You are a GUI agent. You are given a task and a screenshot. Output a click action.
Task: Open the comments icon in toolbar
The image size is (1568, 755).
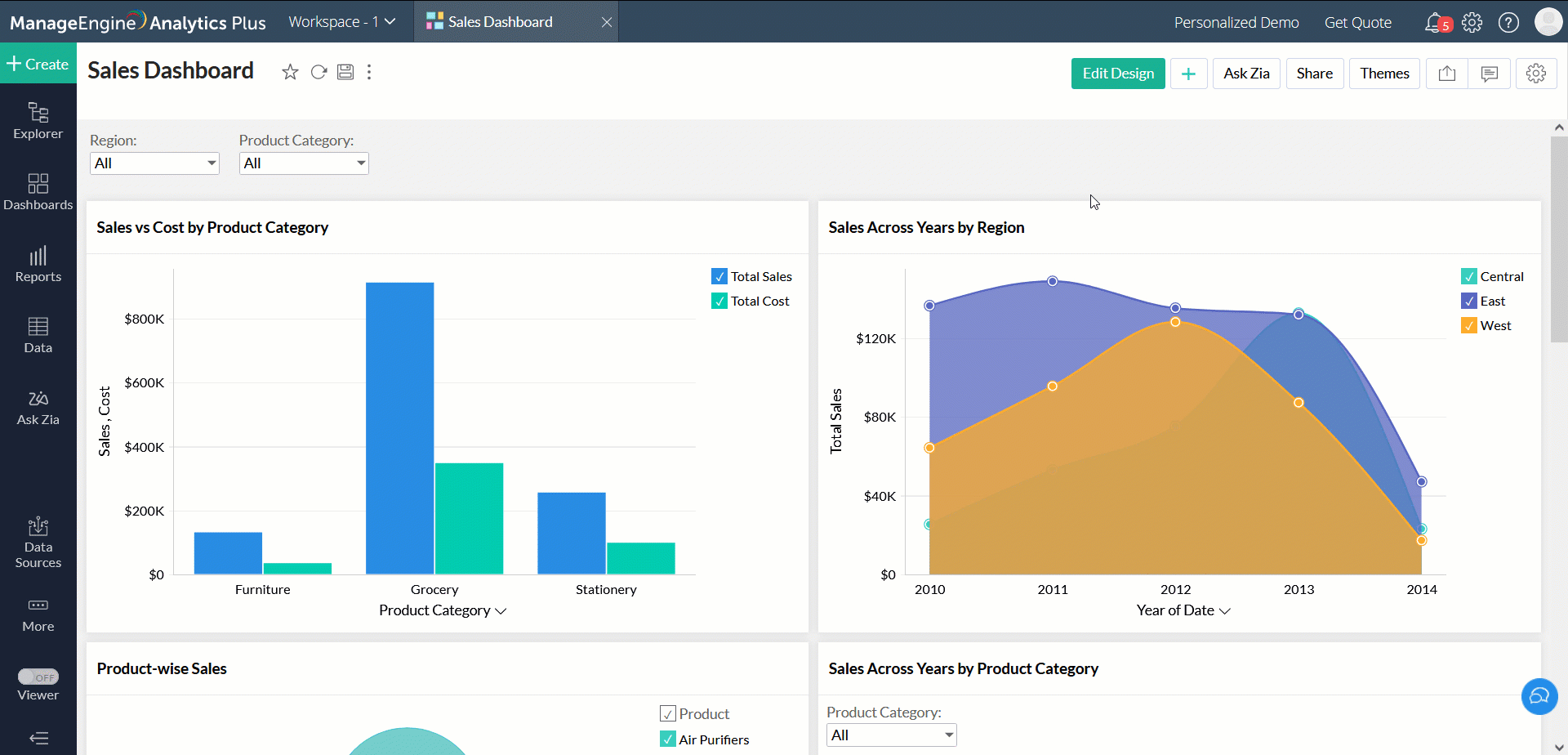(x=1489, y=74)
